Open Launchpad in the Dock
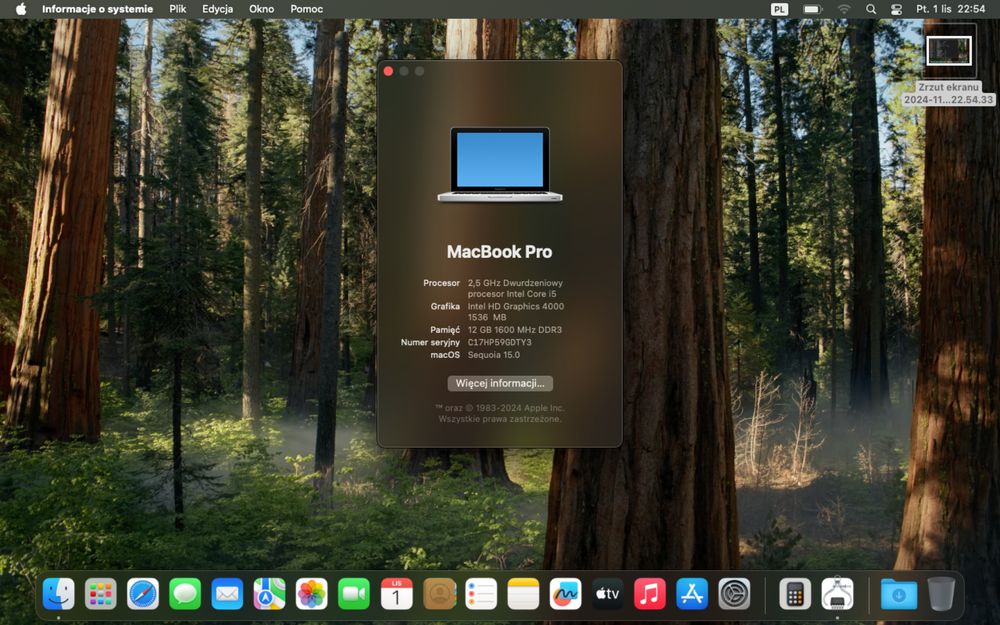 [x=101, y=594]
